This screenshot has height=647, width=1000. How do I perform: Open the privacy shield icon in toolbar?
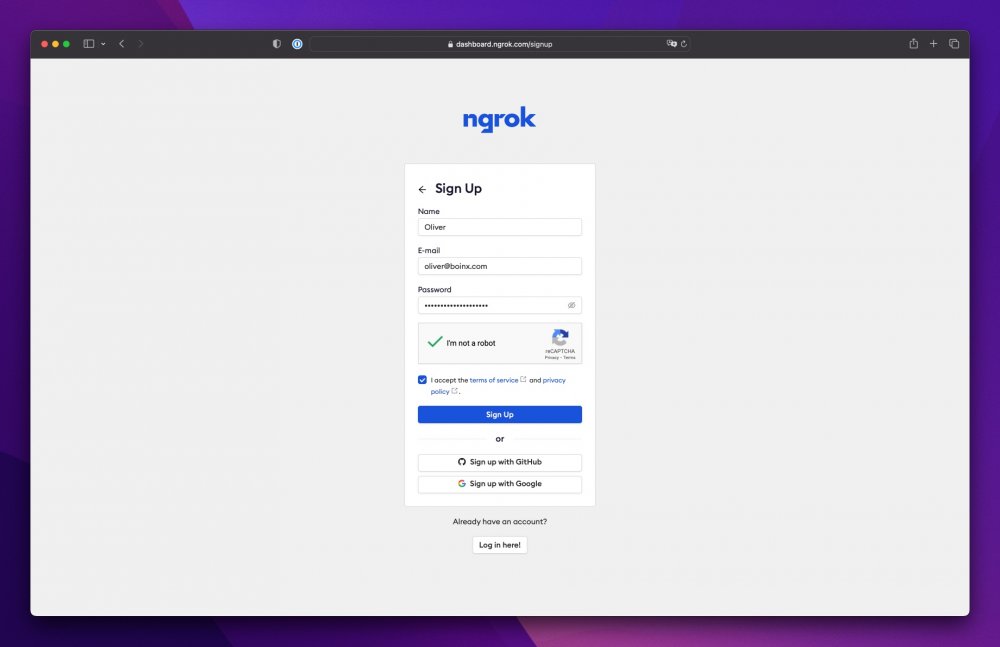(277, 44)
